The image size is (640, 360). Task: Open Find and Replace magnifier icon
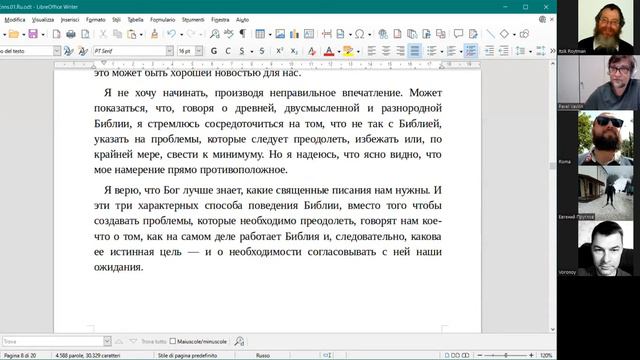point(215,34)
